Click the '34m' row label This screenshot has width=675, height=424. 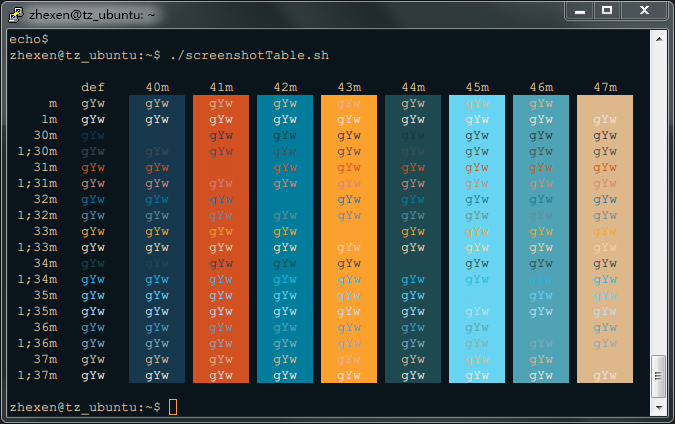point(45,263)
